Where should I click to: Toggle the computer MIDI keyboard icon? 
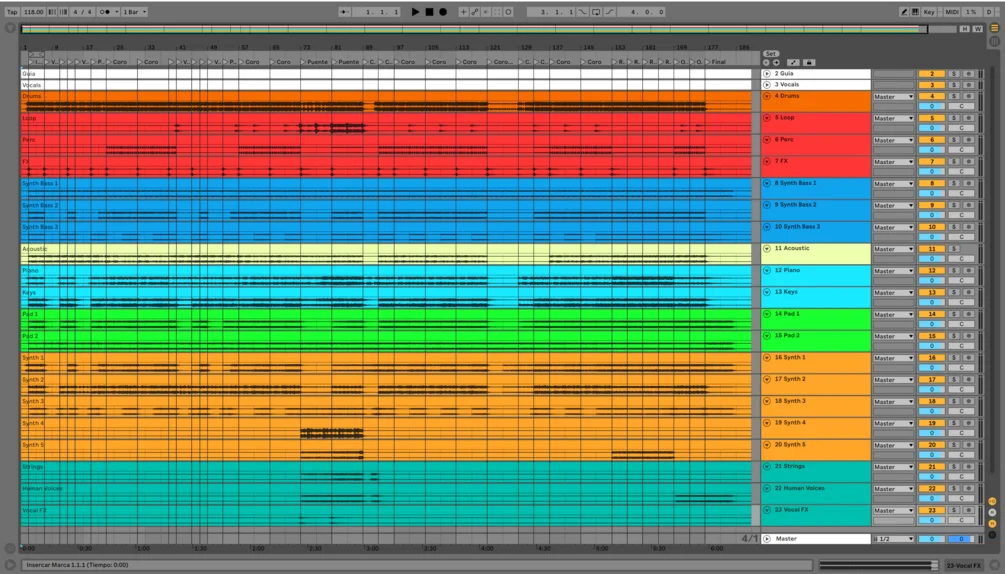[x=915, y=12]
